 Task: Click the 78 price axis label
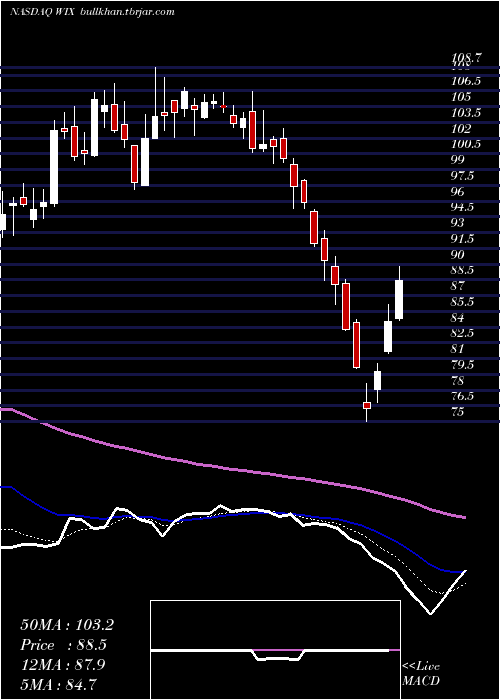tap(459, 380)
